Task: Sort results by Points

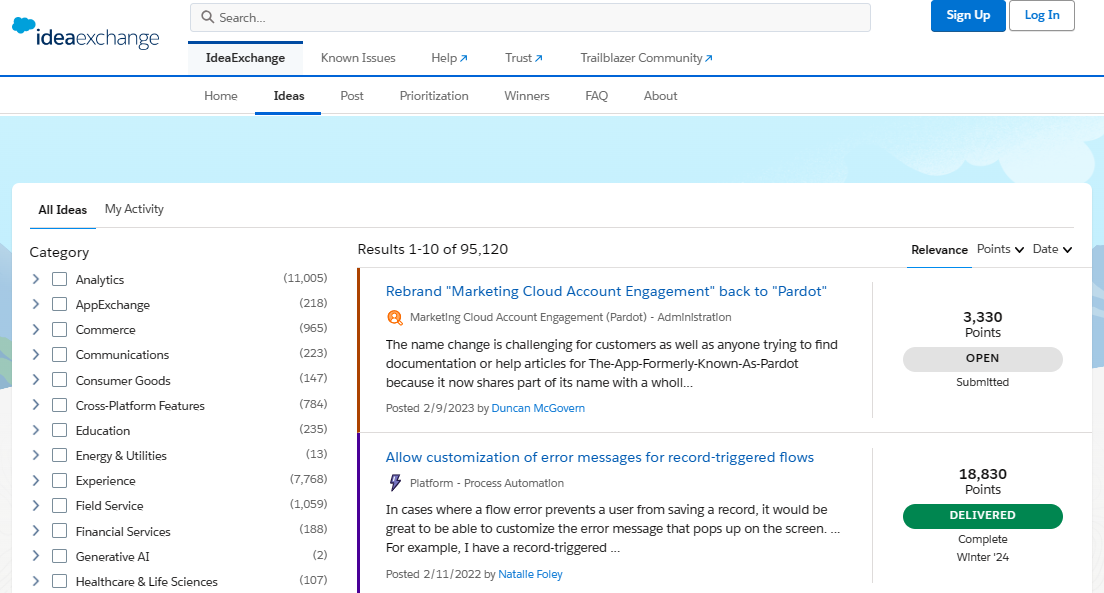Action: [1000, 249]
